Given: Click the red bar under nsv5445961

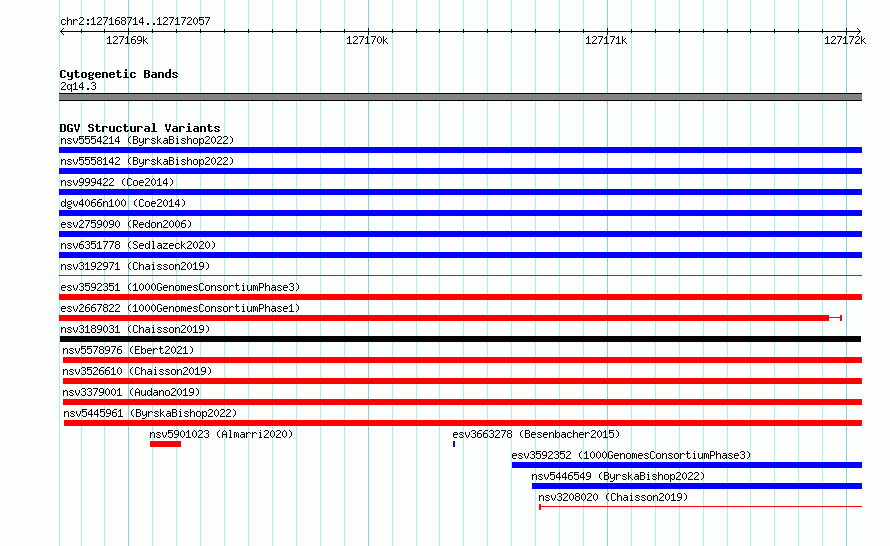Looking at the screenshot, I should [463, 423].
